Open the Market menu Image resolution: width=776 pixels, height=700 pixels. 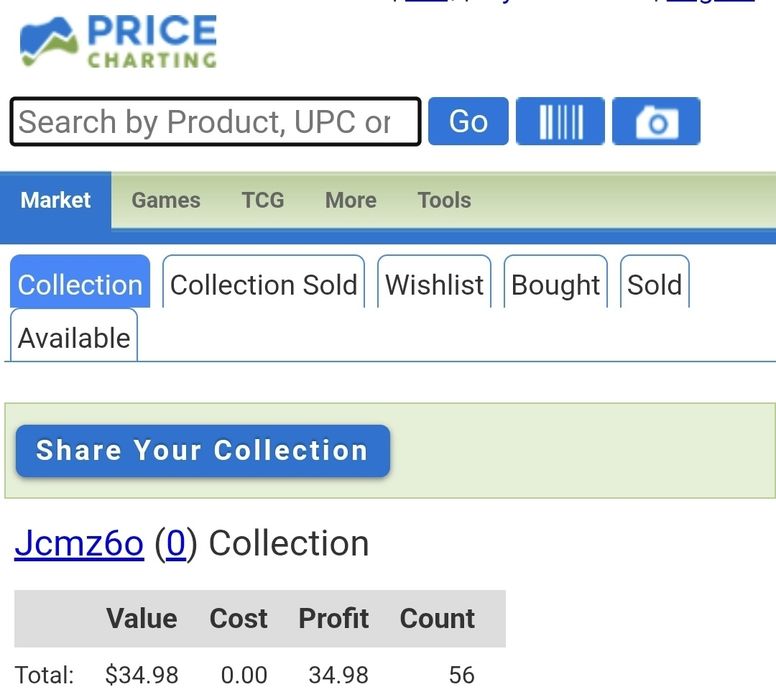tap(55, 200)
